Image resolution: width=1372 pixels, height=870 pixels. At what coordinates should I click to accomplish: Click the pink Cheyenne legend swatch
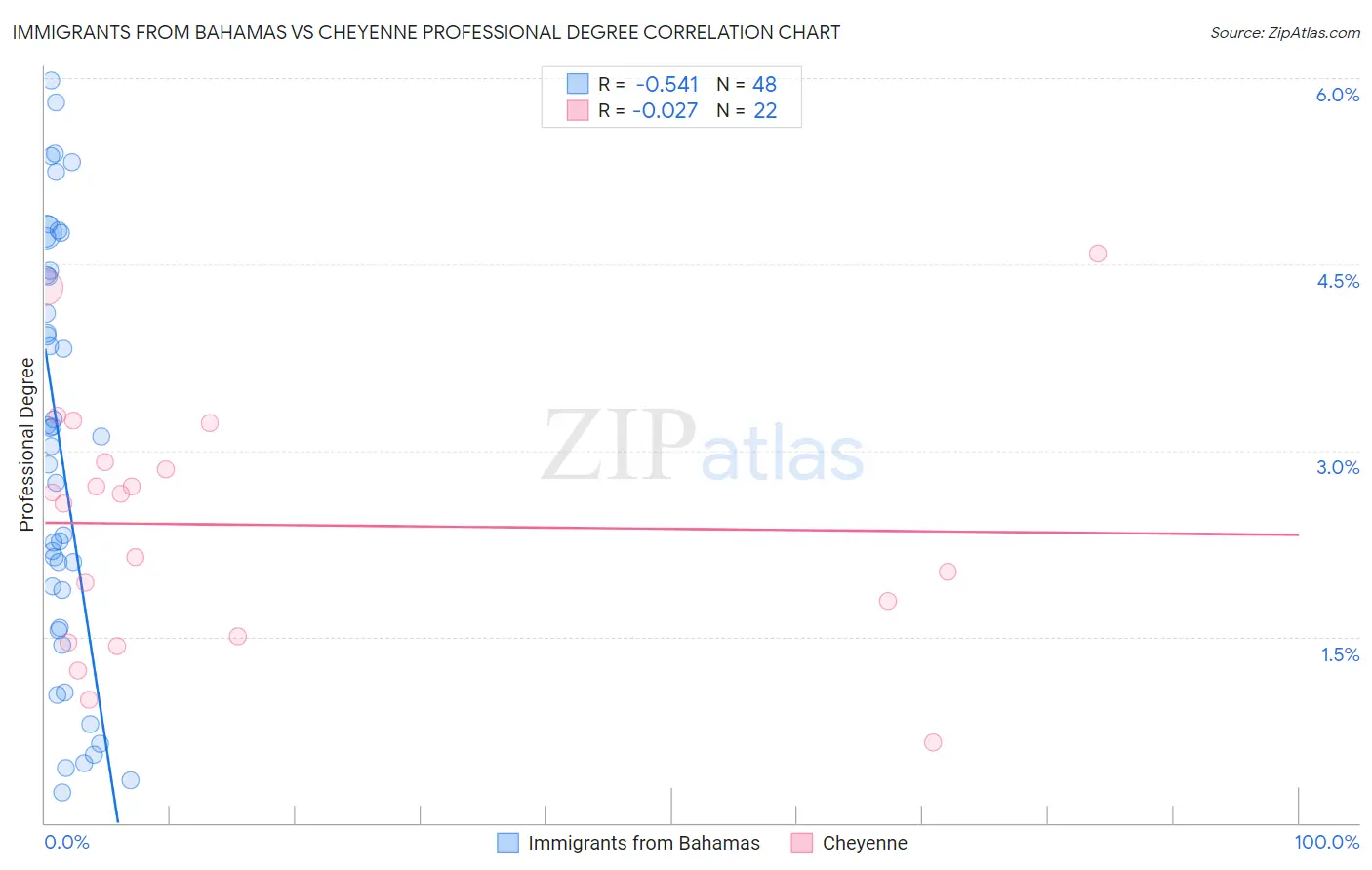pyautogui.click(x=802, y=843)
